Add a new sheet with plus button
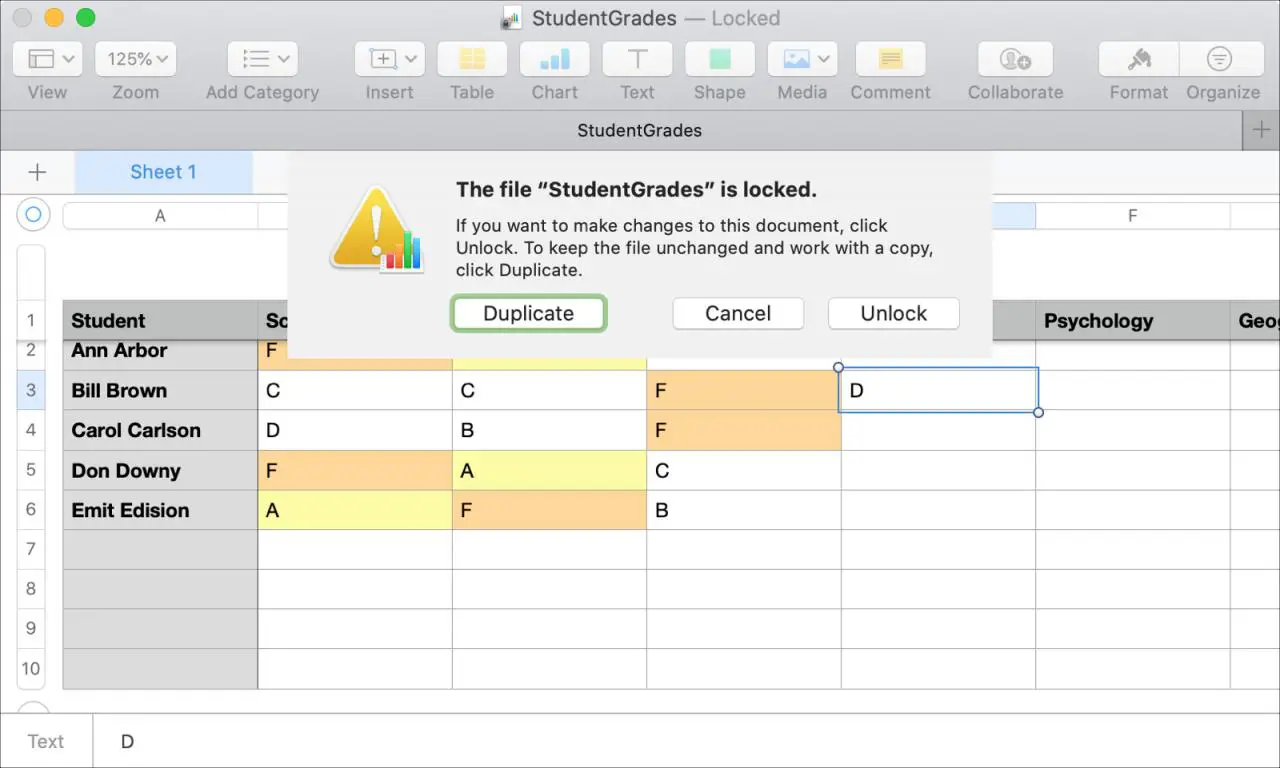The height and width of the screenshot is (768, 1280). [x=37, y=172]
